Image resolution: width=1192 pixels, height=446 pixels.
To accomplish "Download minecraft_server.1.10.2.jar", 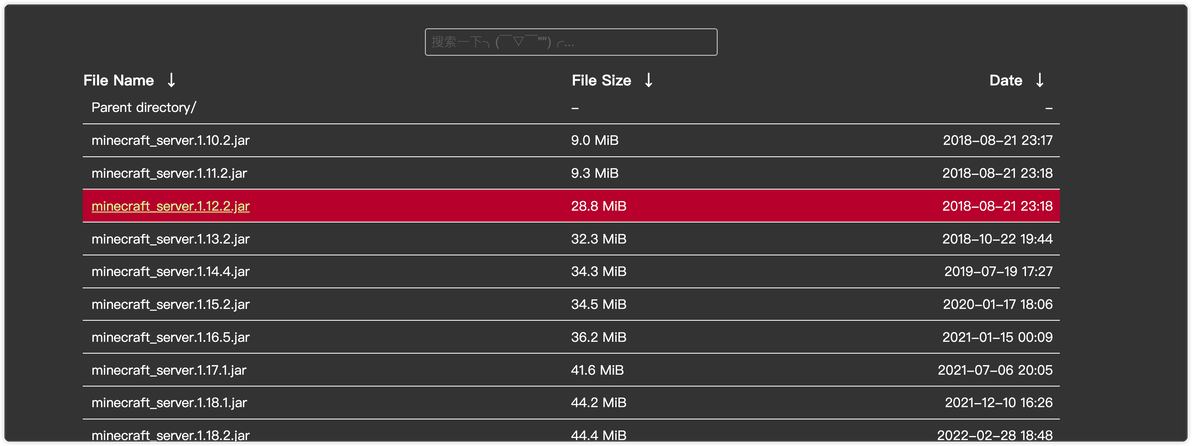I will 170,140.
